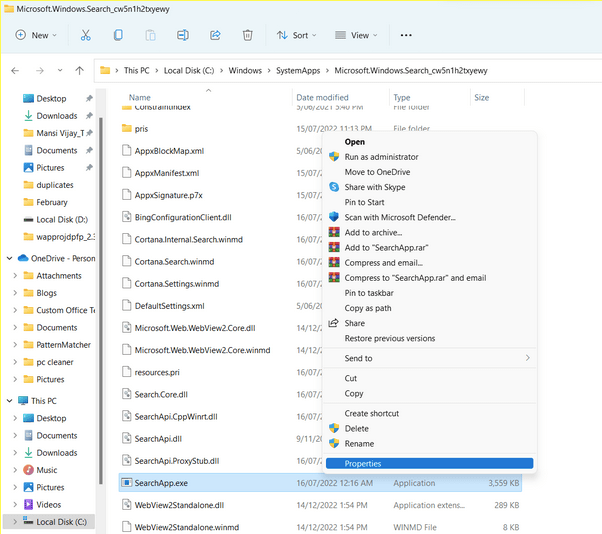Click the folder icon in address bar
The image size is (602, 534).
105,71
